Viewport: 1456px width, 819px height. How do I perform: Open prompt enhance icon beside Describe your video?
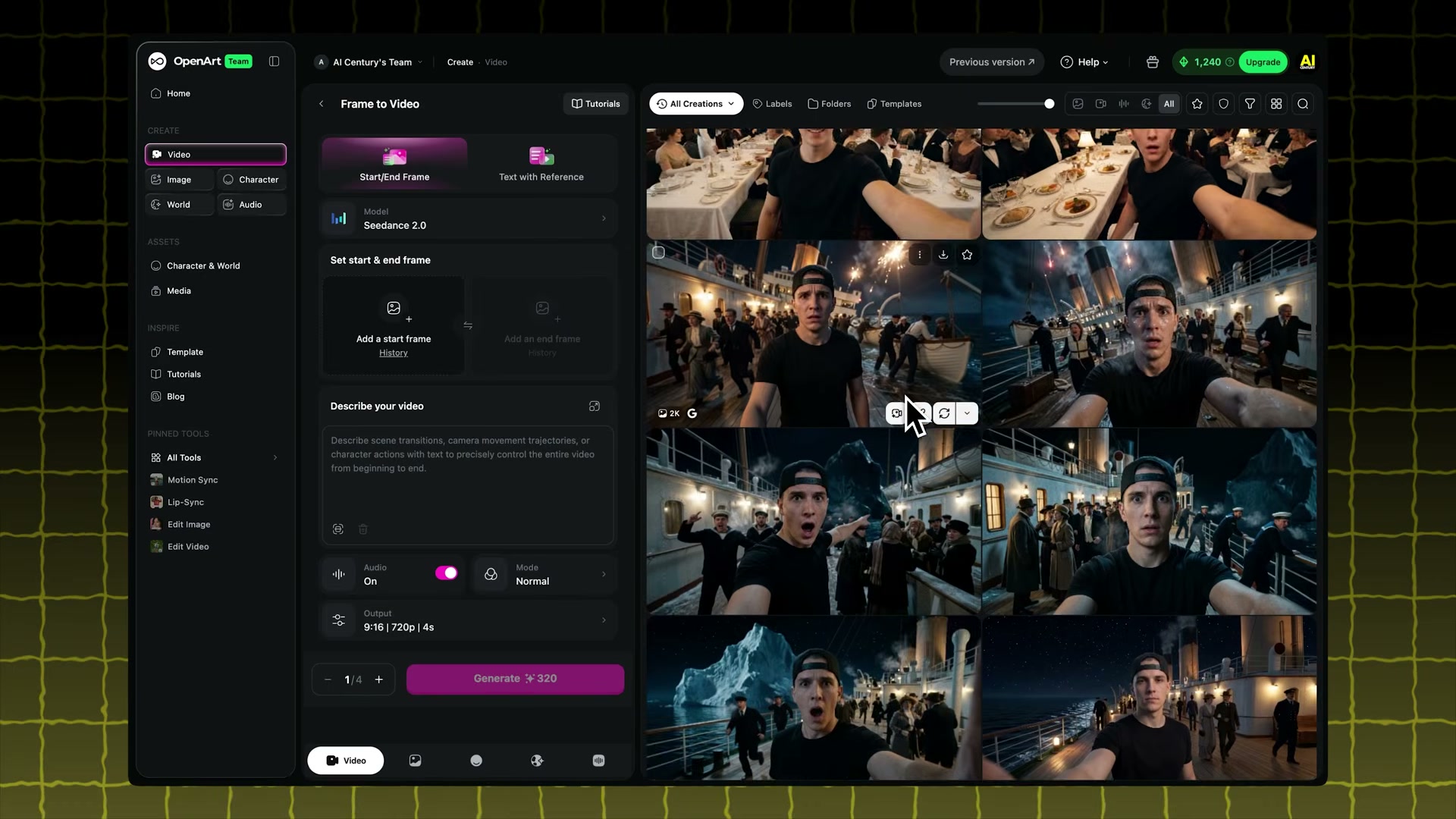pyautogui.click(x=595, y=406)
